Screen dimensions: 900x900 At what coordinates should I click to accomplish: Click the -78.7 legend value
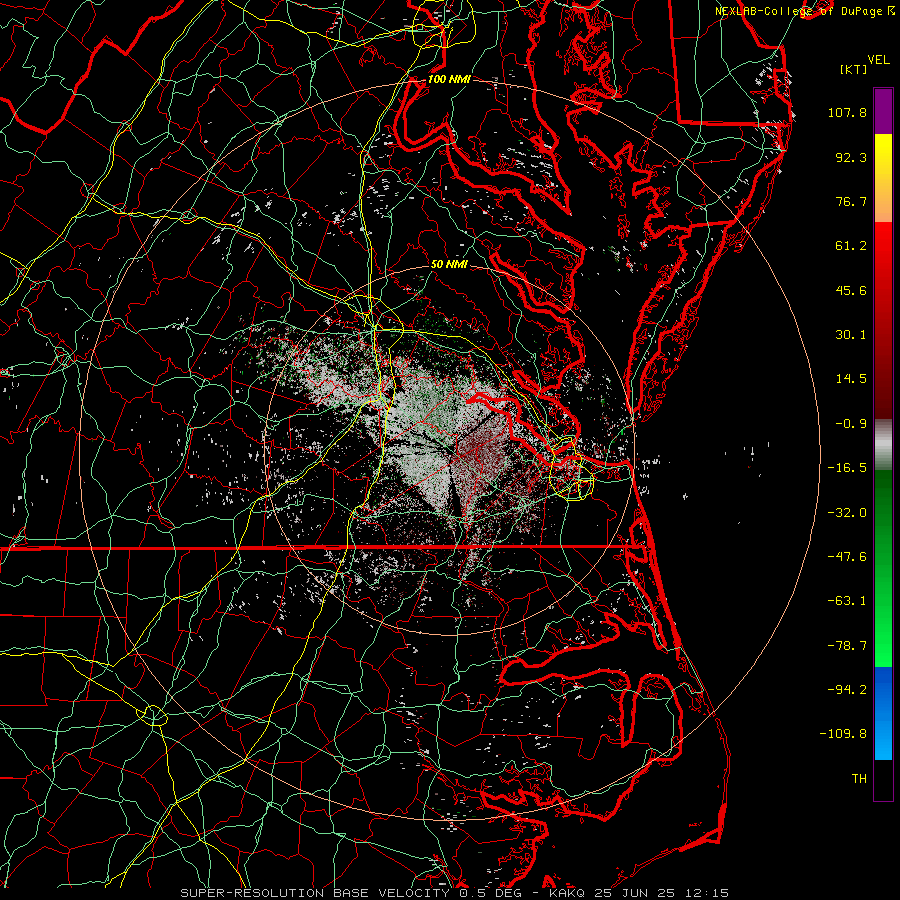click(847, 646)
